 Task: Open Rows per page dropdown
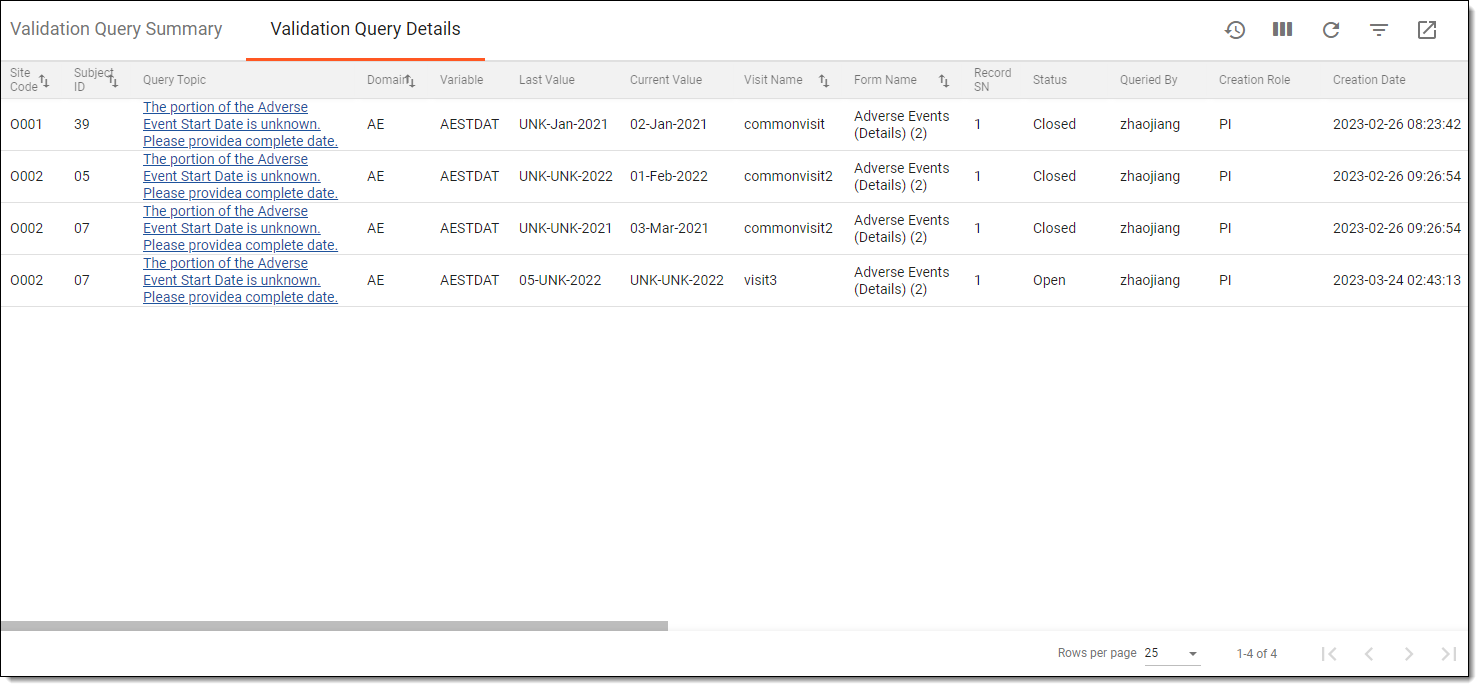click(1172, 653)
